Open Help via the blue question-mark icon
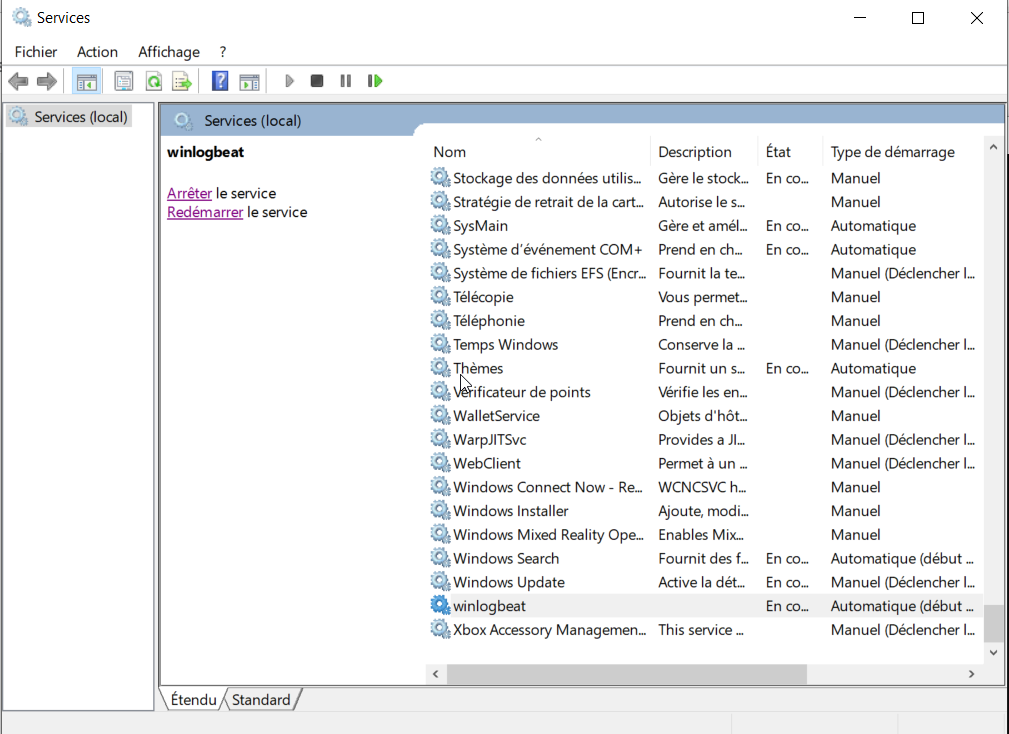Image resolution: width=1009 pixels, height=734 pixels. tap(220, 81)
